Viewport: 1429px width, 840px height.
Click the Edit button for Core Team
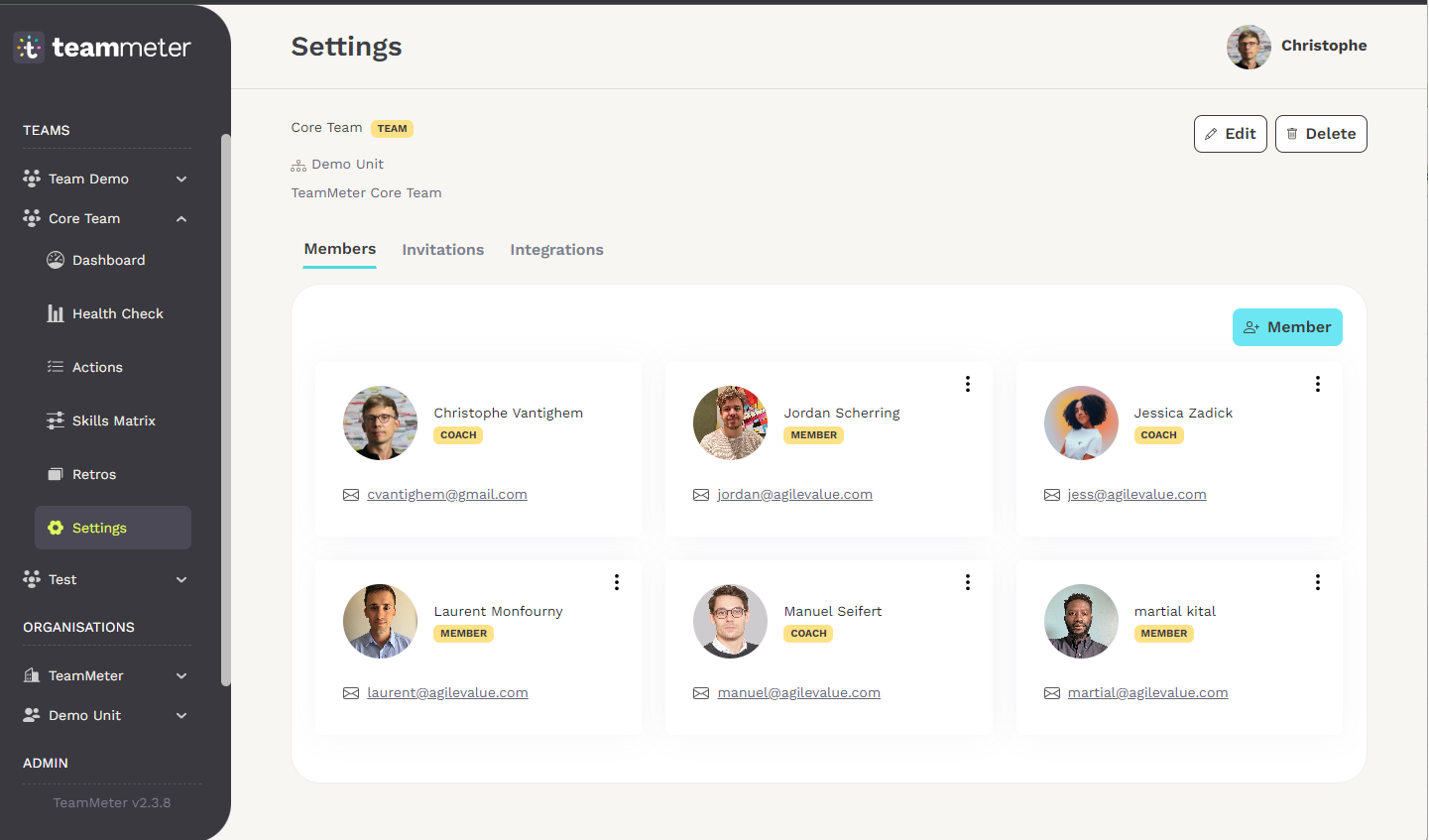point(1230,133)
